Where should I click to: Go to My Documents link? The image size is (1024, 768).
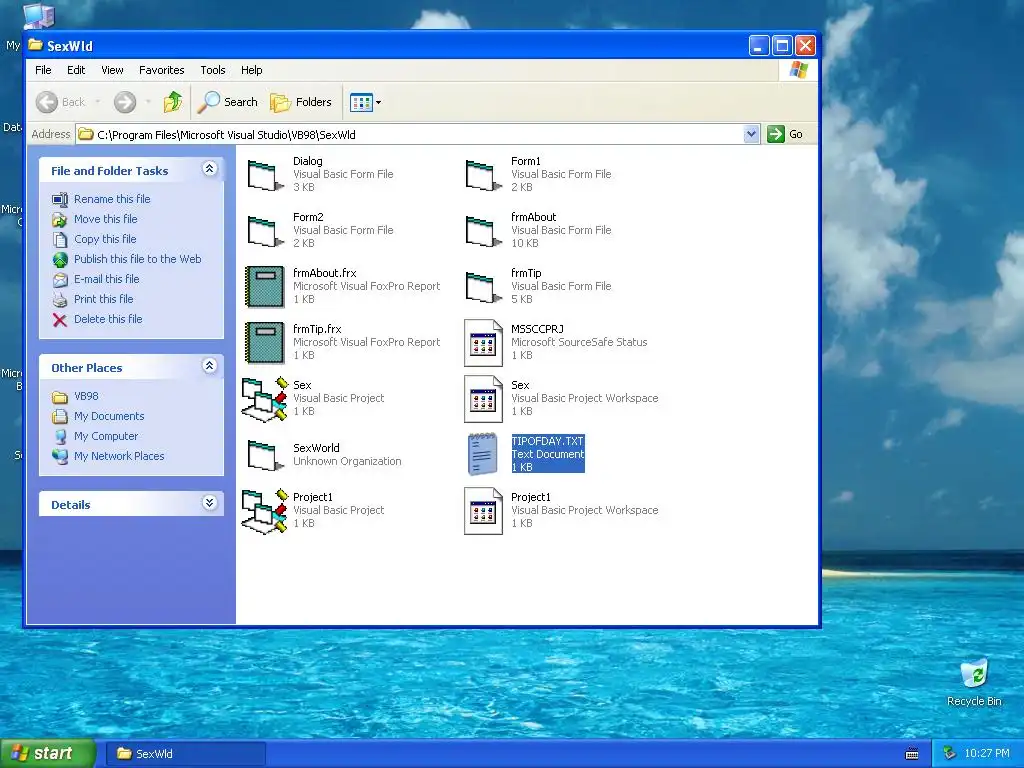(109, 417)
